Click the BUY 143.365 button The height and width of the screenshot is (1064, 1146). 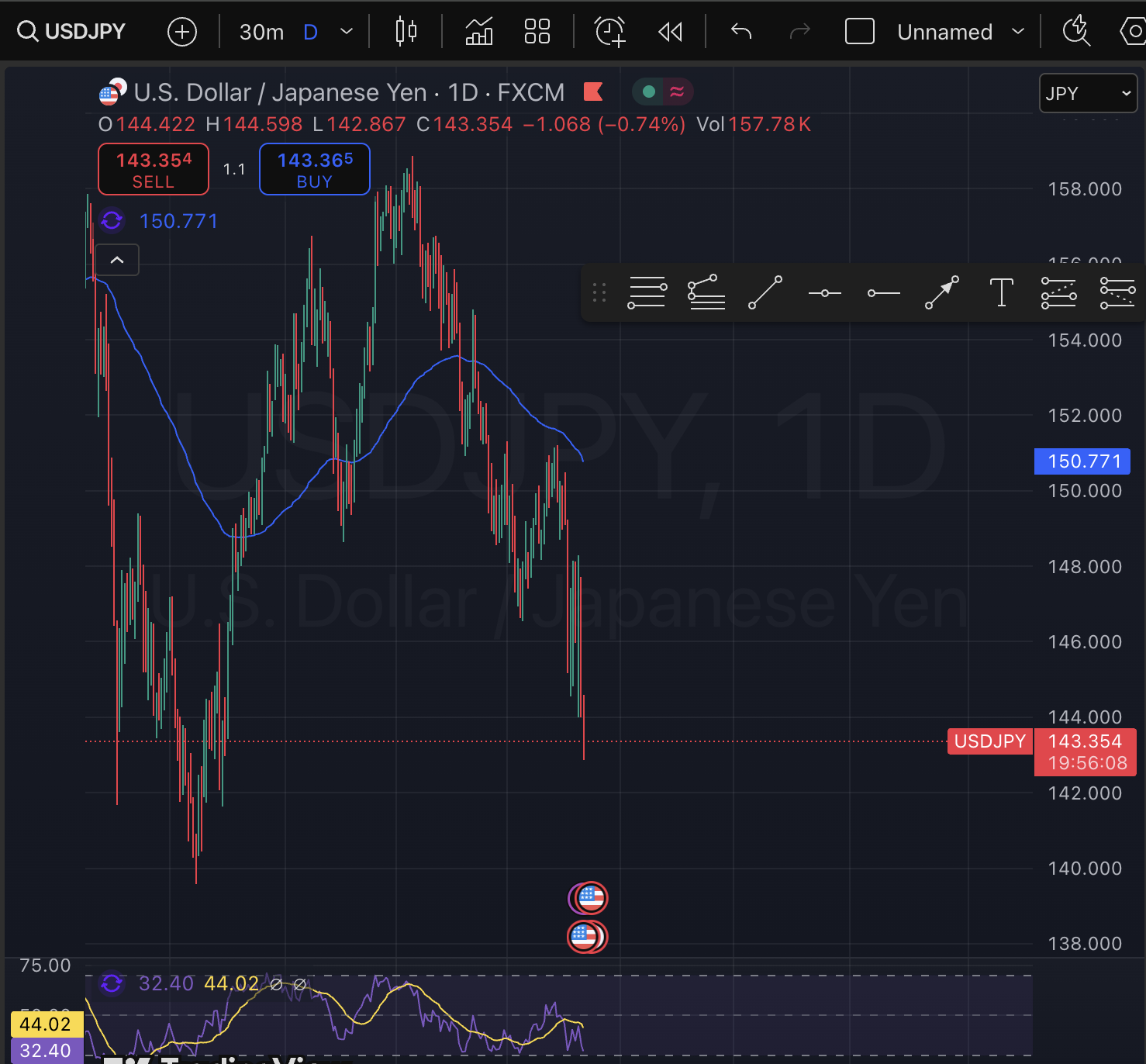pos(315,169)
